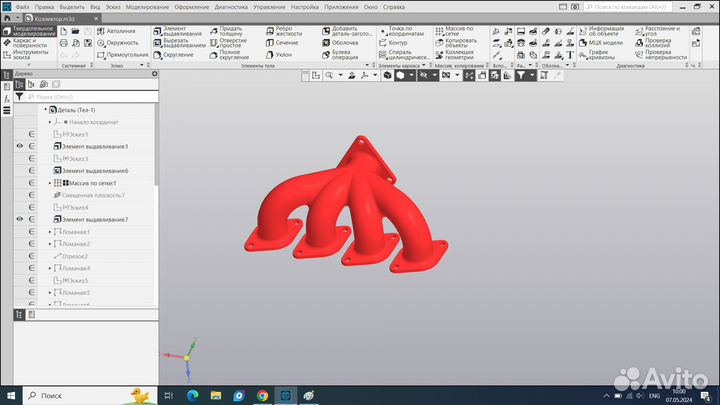This screenshot has width=720, height=405.
Task: Select the Окружность sketch tool
Action: pyautogui.click(x=118, y=43)
